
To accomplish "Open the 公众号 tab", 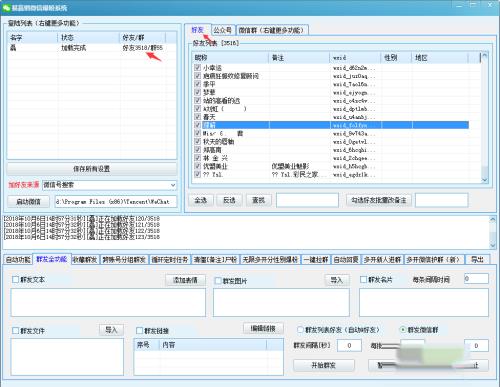I will [222, 30].
